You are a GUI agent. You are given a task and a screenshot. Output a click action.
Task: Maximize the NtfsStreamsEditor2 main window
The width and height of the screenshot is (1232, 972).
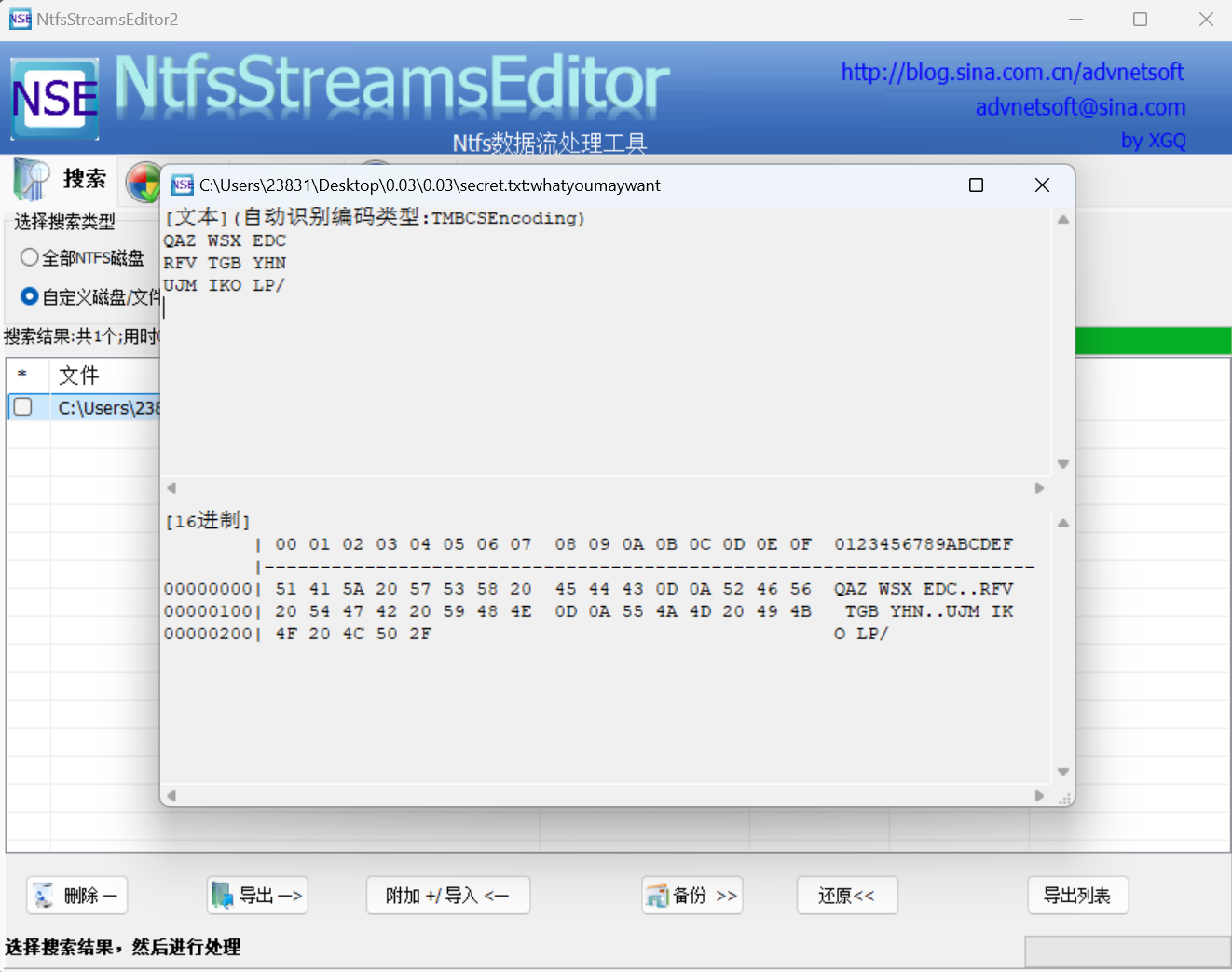tap(1140, 19)
